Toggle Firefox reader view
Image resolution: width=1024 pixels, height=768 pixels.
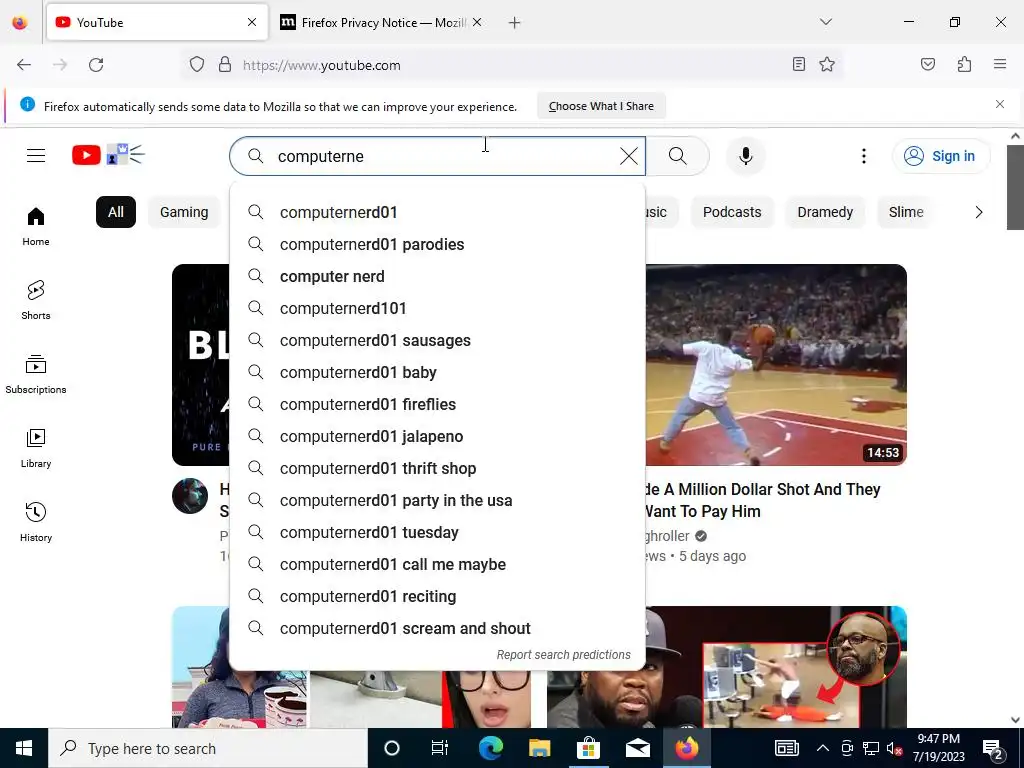(798, 64)
